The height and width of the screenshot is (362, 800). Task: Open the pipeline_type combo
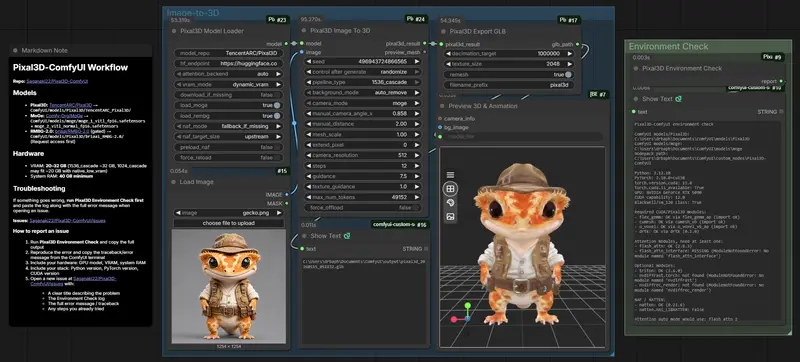tap(363, 82)
